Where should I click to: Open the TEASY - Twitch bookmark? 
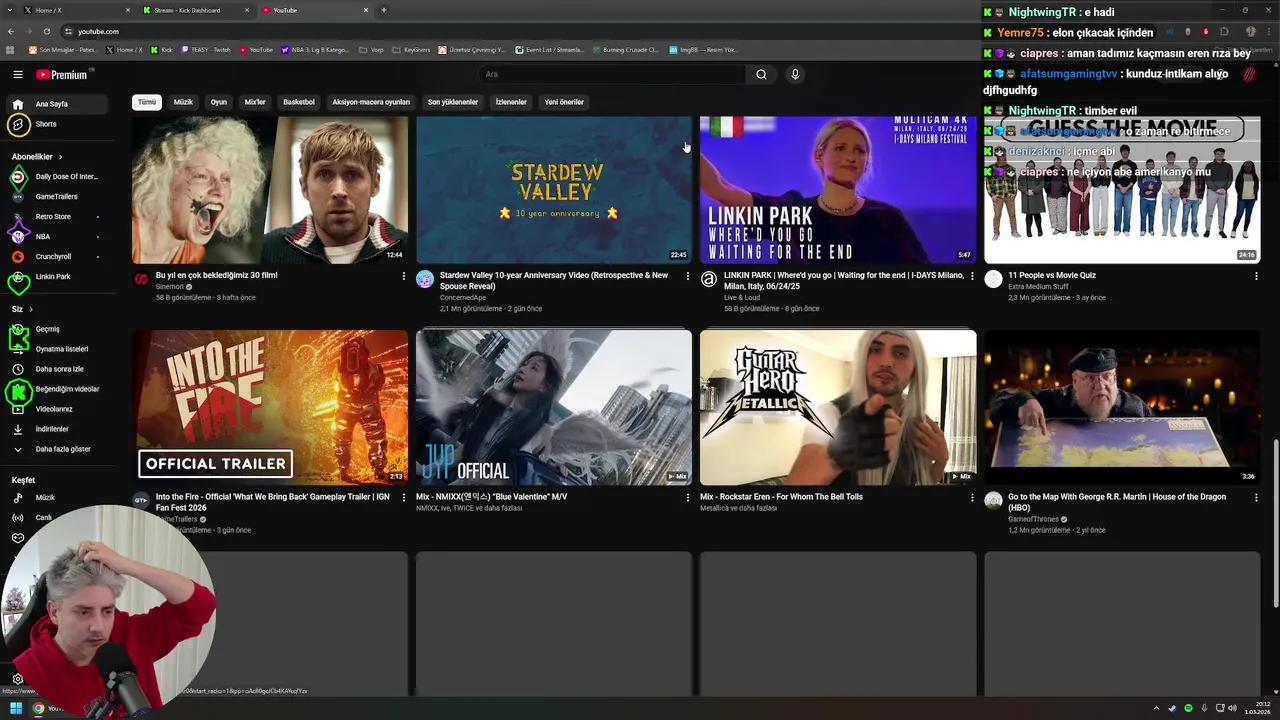[x=206, y=49]
